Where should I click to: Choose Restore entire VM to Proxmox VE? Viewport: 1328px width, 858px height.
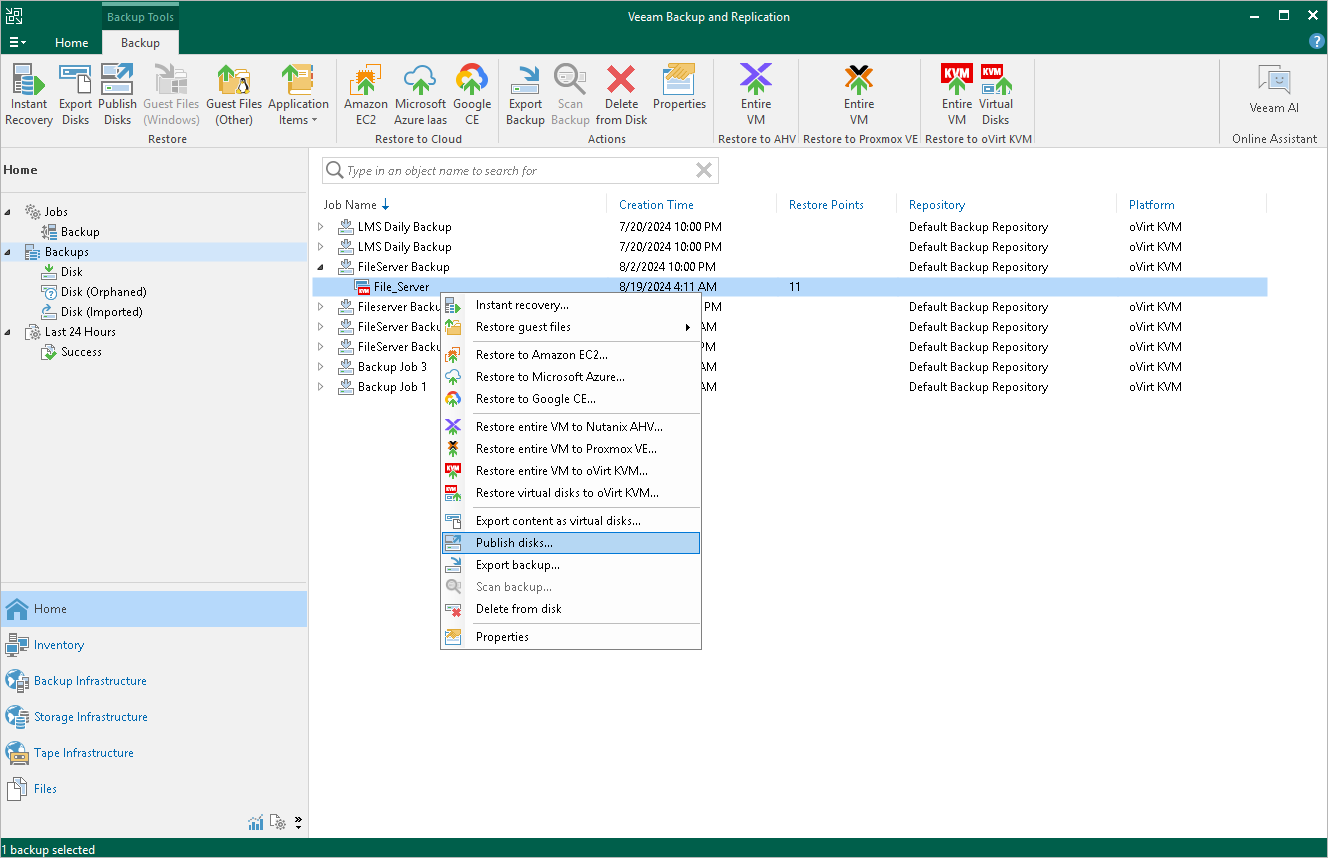tap(571, 449)
